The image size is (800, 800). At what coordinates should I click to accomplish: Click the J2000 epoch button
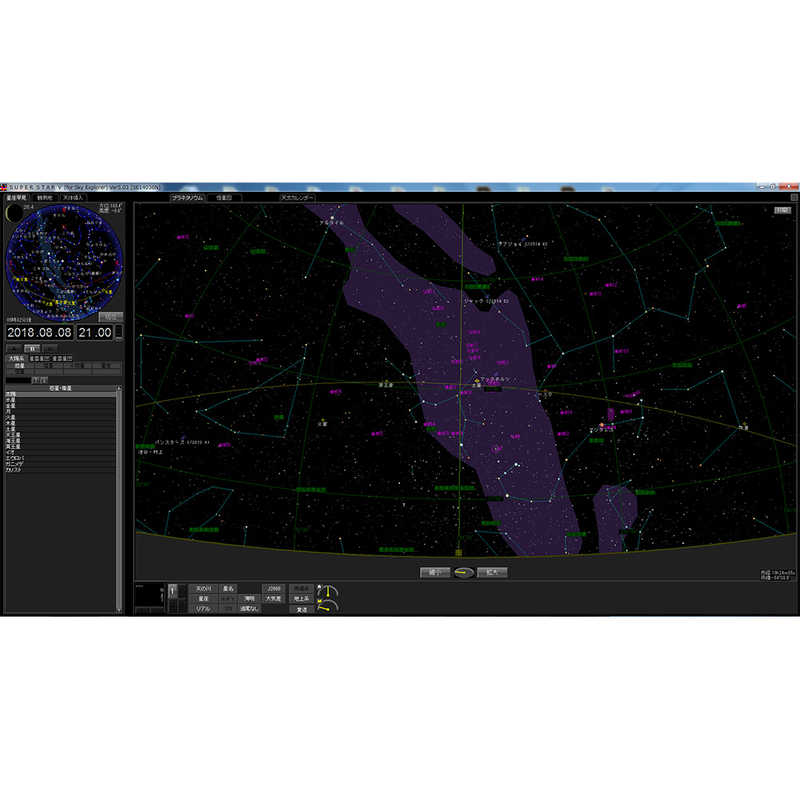[x=273, y=589]
